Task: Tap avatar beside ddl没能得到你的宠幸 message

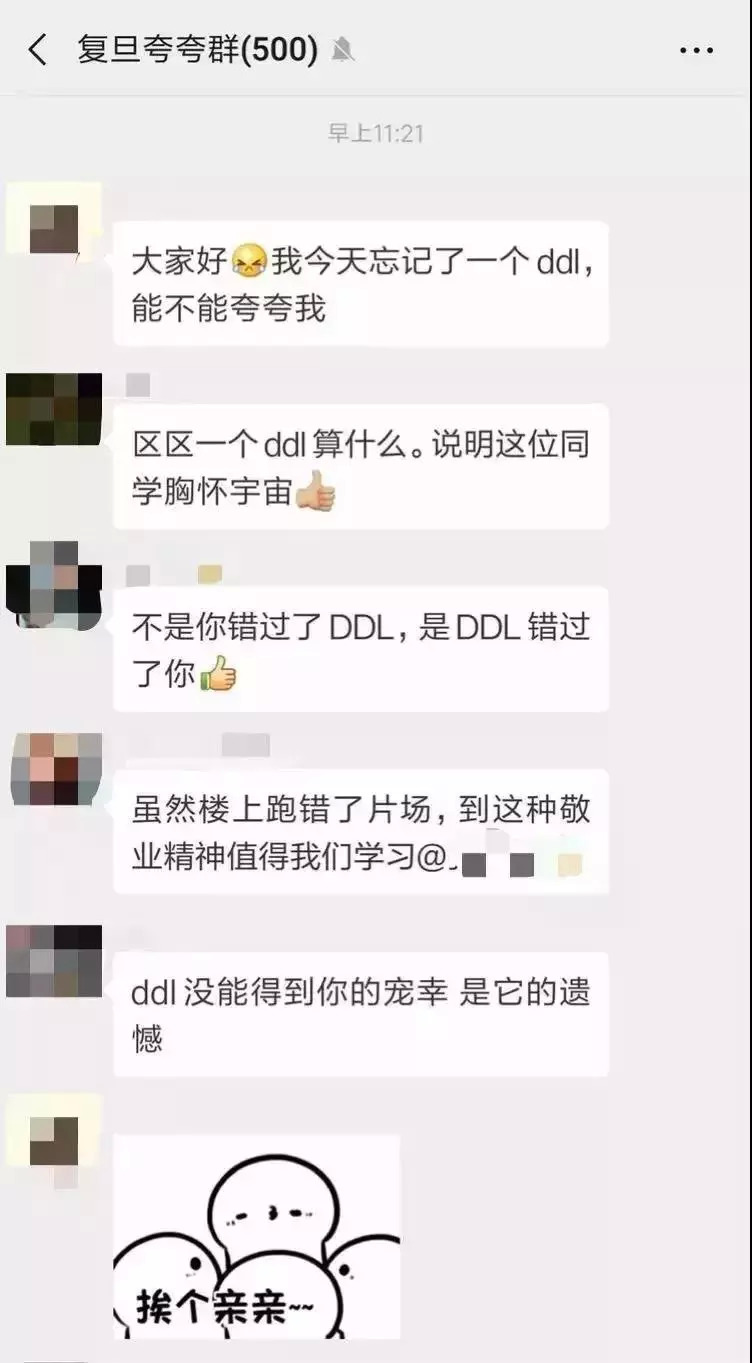Action: pyautogui.click(x=54, y=961)
